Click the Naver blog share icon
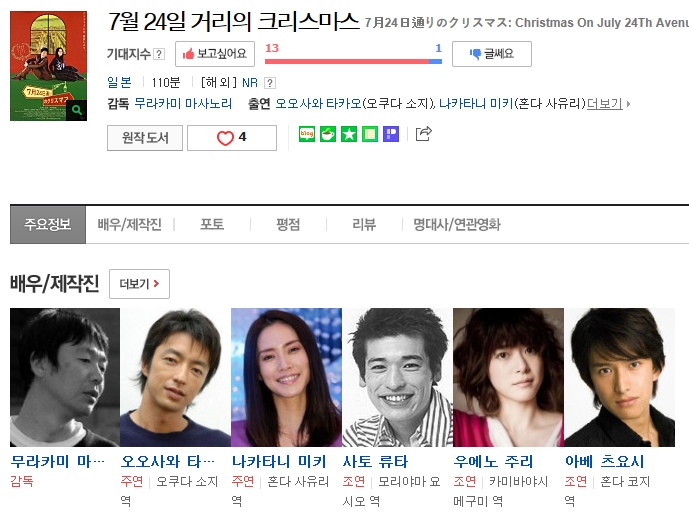This screenshot has height=528, width=689. pos(307,134)
